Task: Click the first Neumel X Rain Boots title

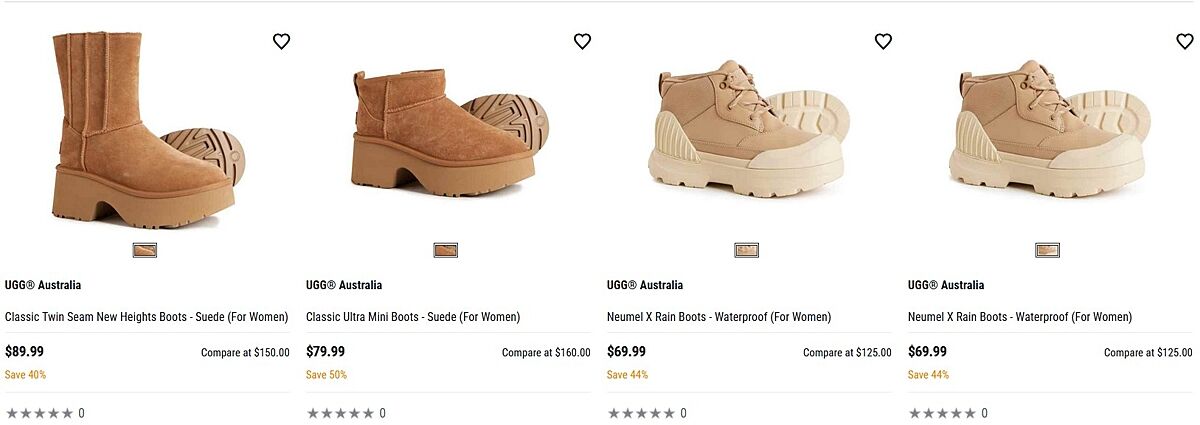Action: tap(719, 317)
